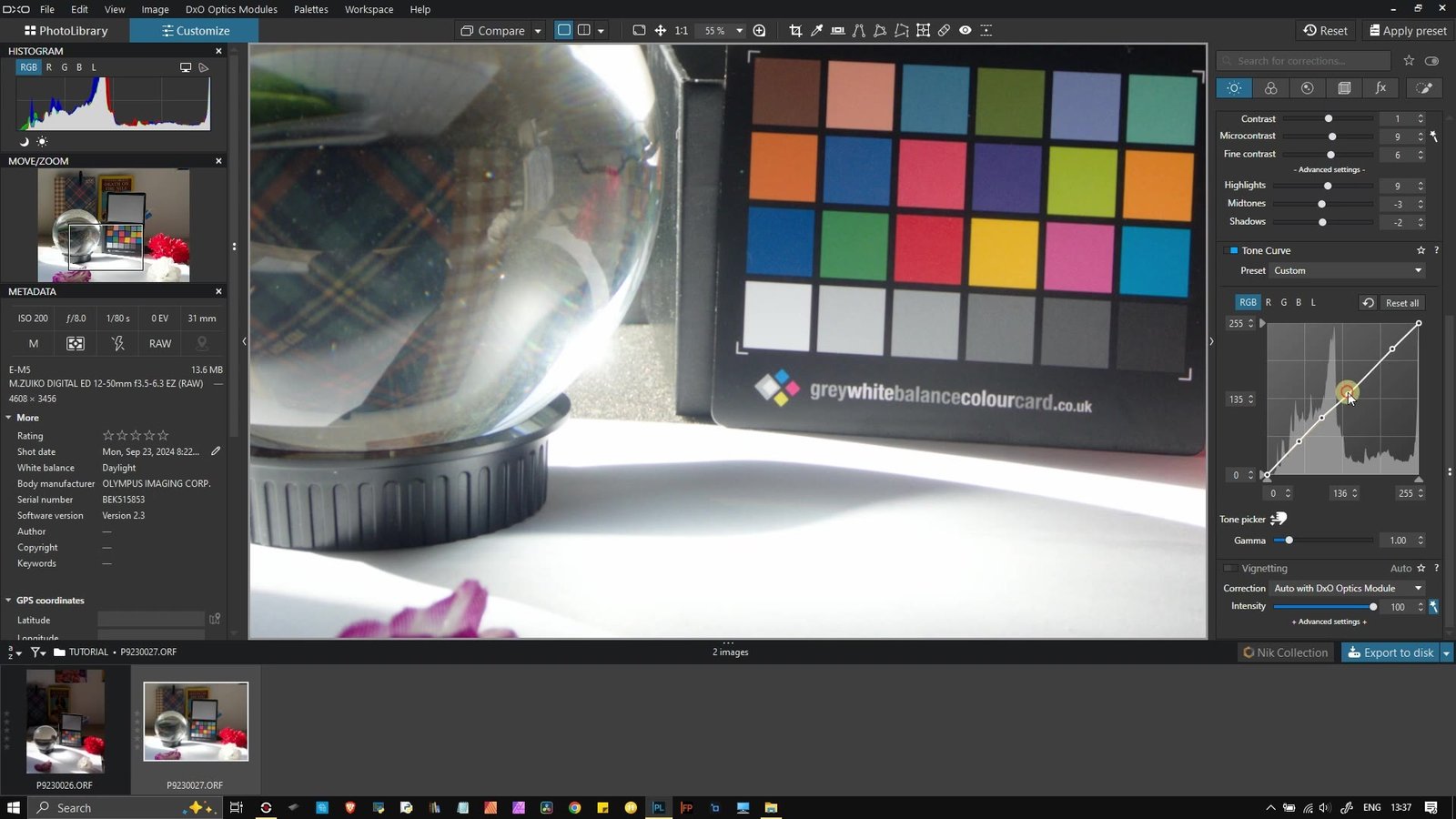Set zoom to 1:1

point(682,31)
